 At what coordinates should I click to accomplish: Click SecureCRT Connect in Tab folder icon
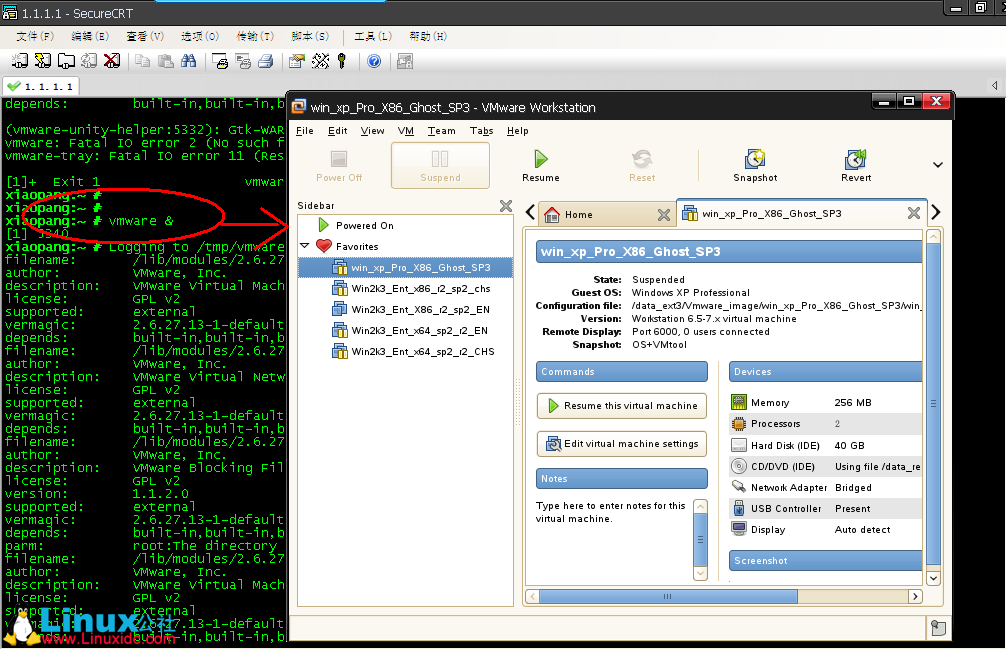point(66,61)
